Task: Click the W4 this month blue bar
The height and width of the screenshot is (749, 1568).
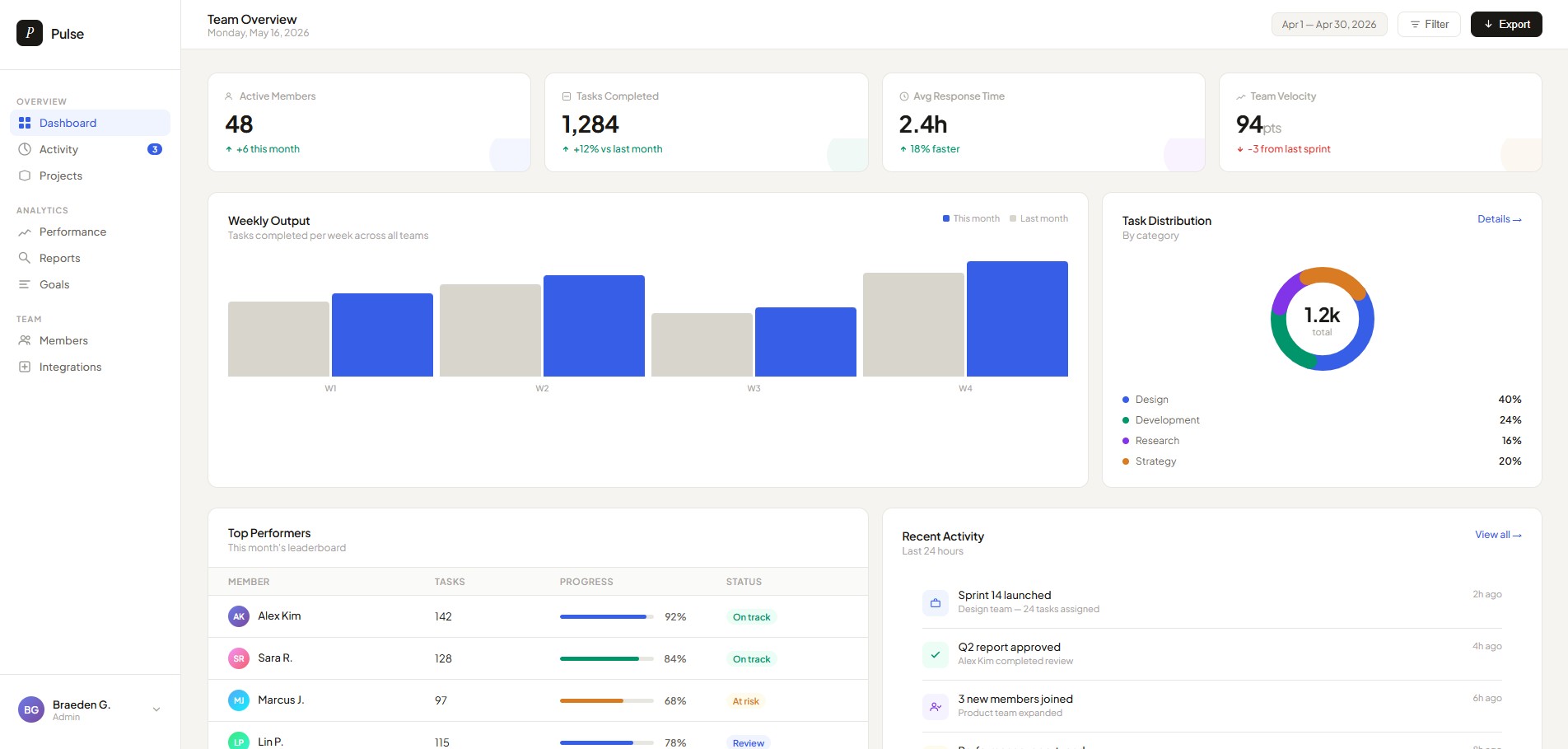Action: (1017, 319)
